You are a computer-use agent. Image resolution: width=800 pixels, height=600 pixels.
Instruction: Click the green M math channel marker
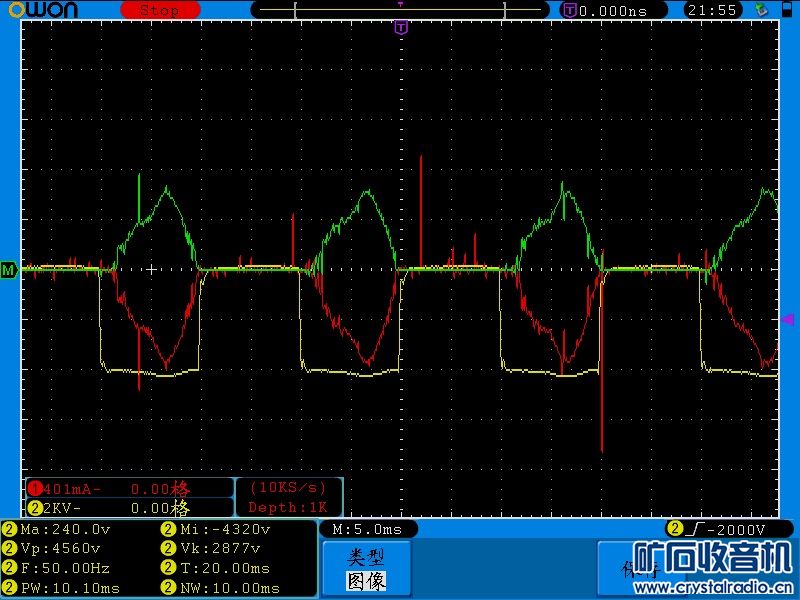pyautogui.click(x=9, y=270)
